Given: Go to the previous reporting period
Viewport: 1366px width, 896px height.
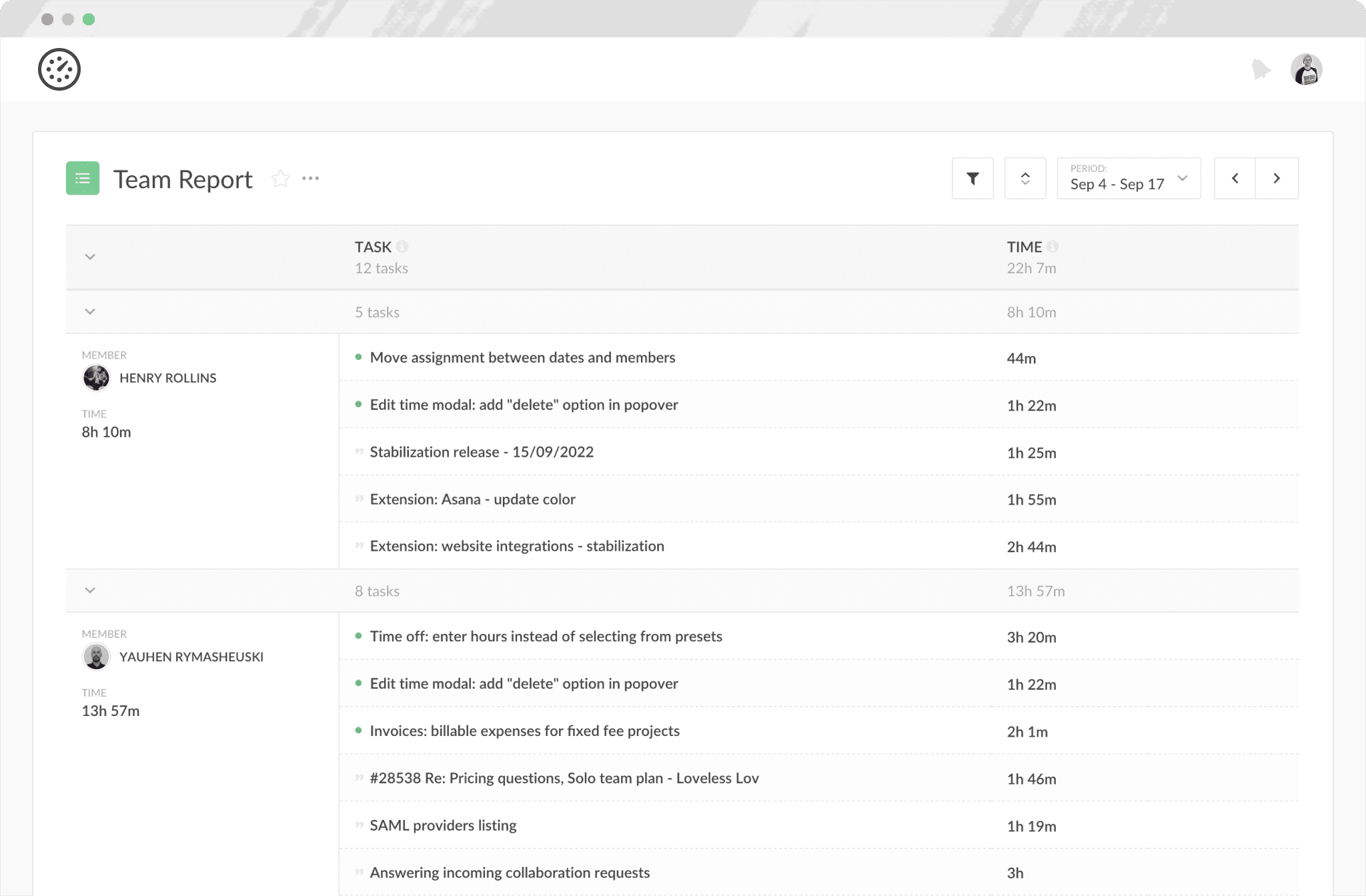Looking at the screenshot, I should click(x=1235, y=178).
